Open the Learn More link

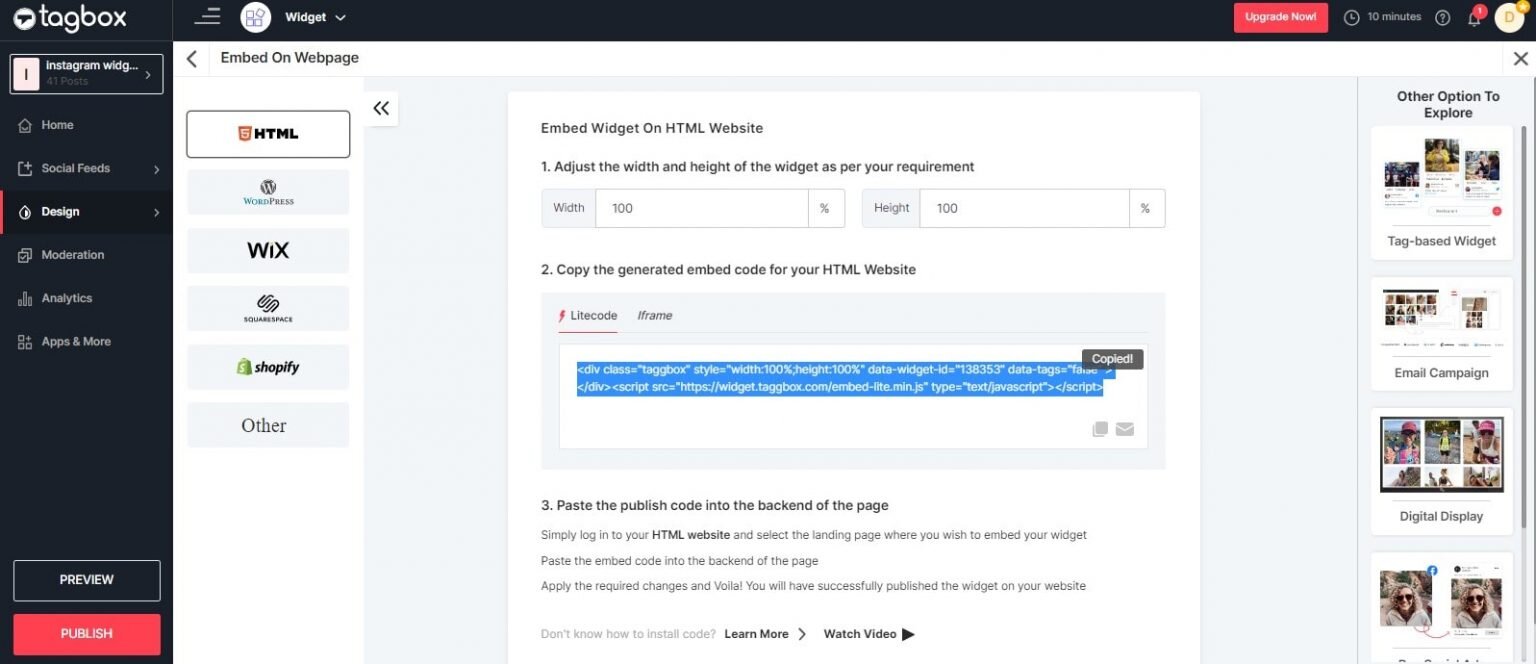(x=755, y=633)
